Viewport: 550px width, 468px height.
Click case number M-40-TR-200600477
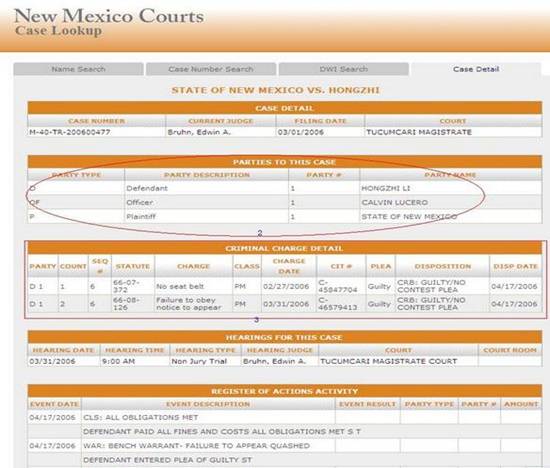click(x=69, y=132)
